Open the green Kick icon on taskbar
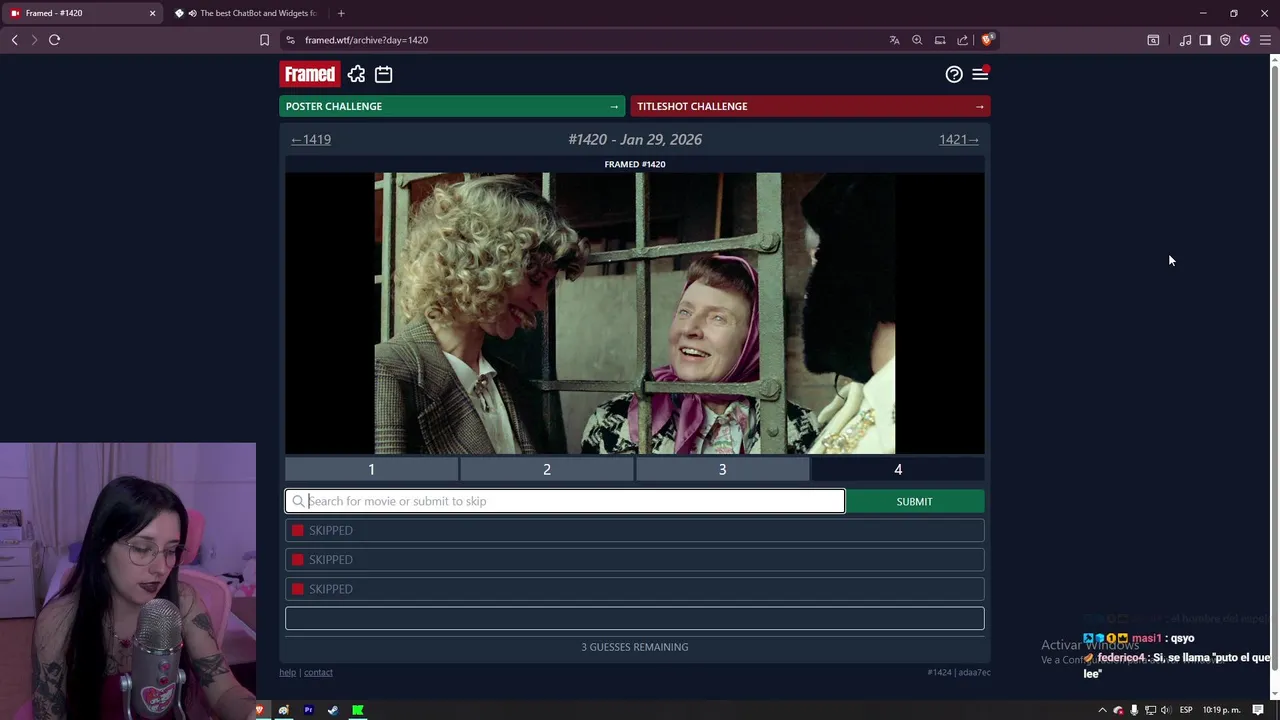Viewport: 1280px width, 720px height. [x=357, y=710]
